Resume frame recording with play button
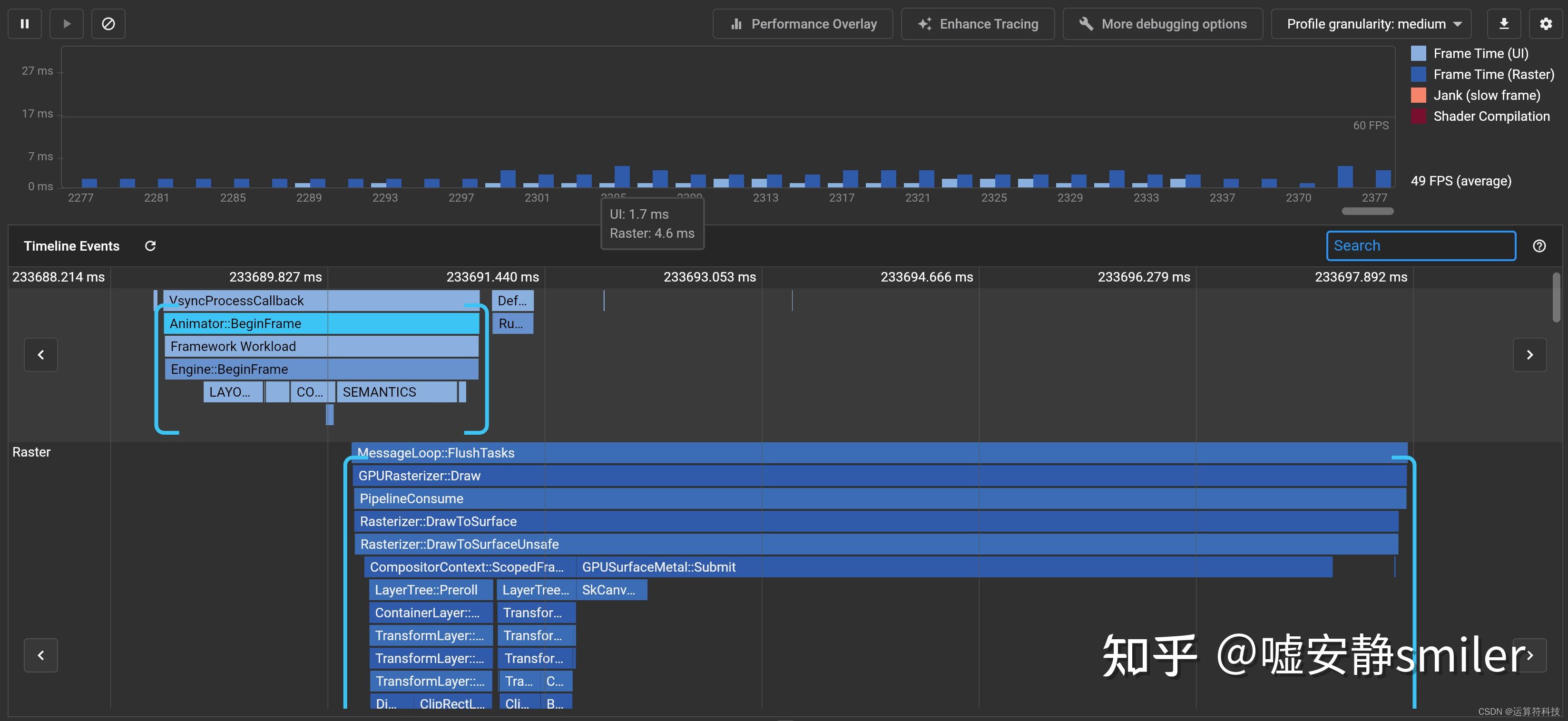Viewport: 1568px width, 721px height. [x=66, y=24]
